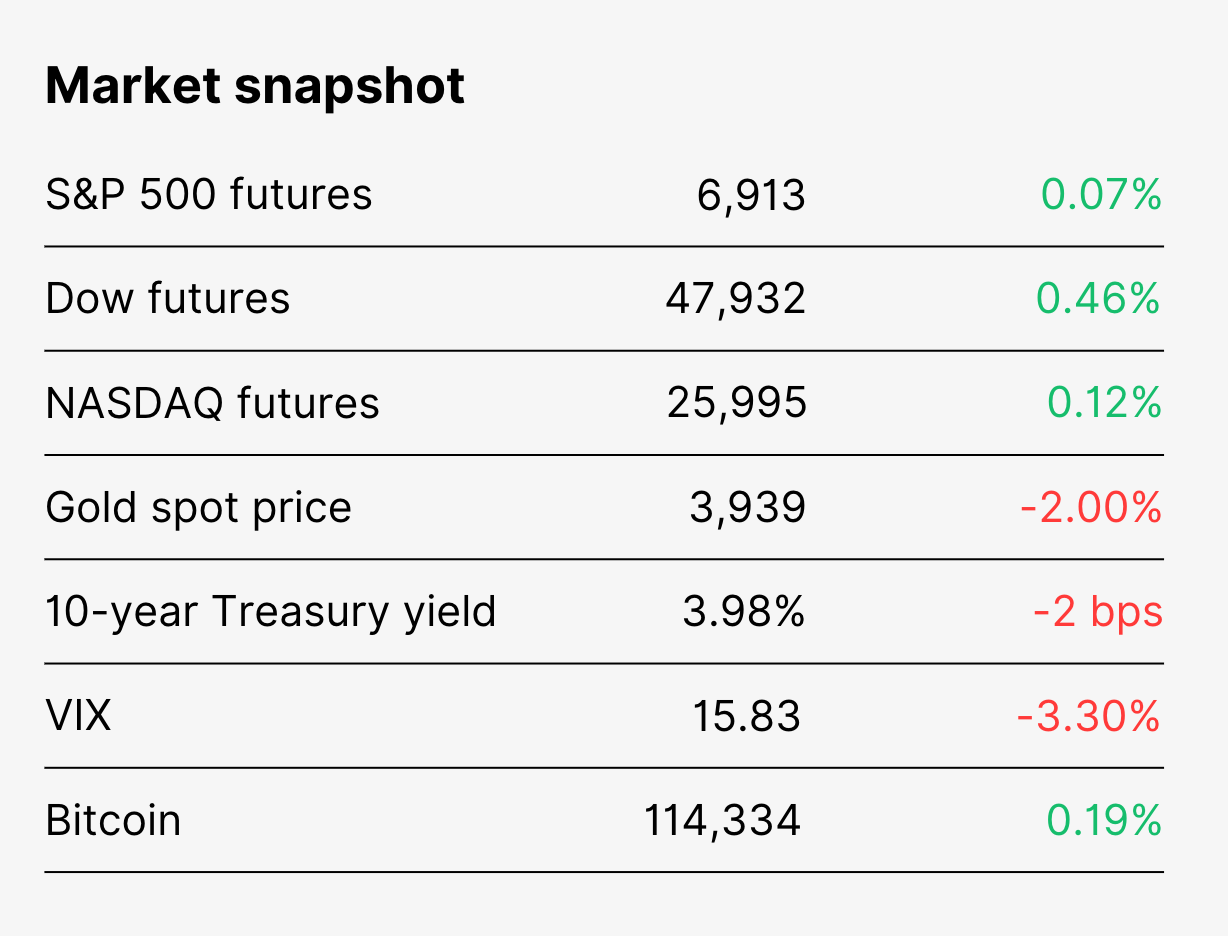Click the Bitcoin price 114,334
Screen dimensions: 1228x936
(x=723, y=821)
